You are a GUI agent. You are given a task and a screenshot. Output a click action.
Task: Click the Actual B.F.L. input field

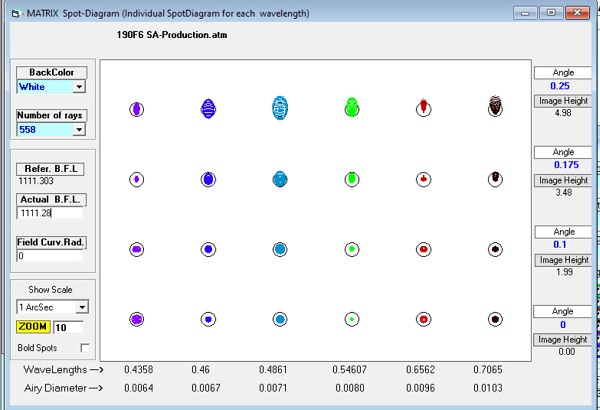point(50,213)
